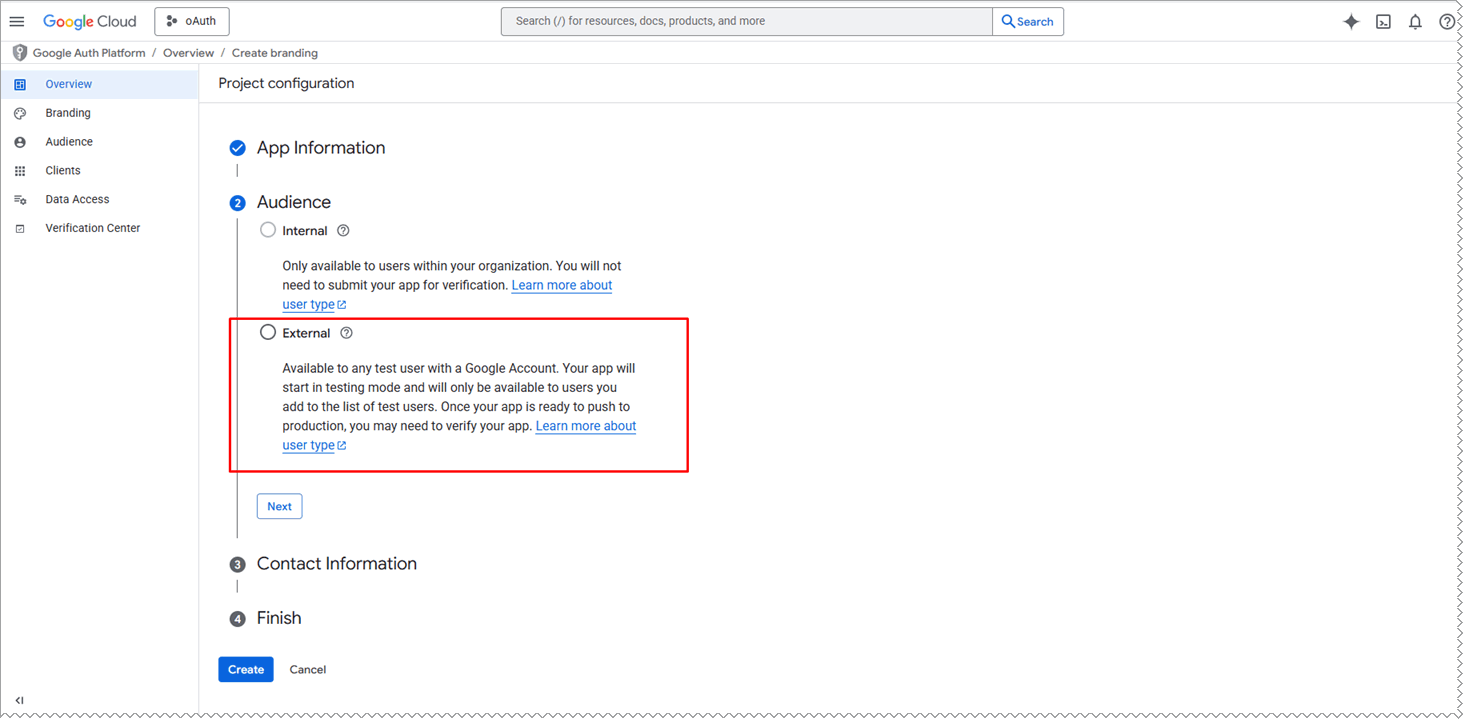Select the External radio option

(268, 333)
